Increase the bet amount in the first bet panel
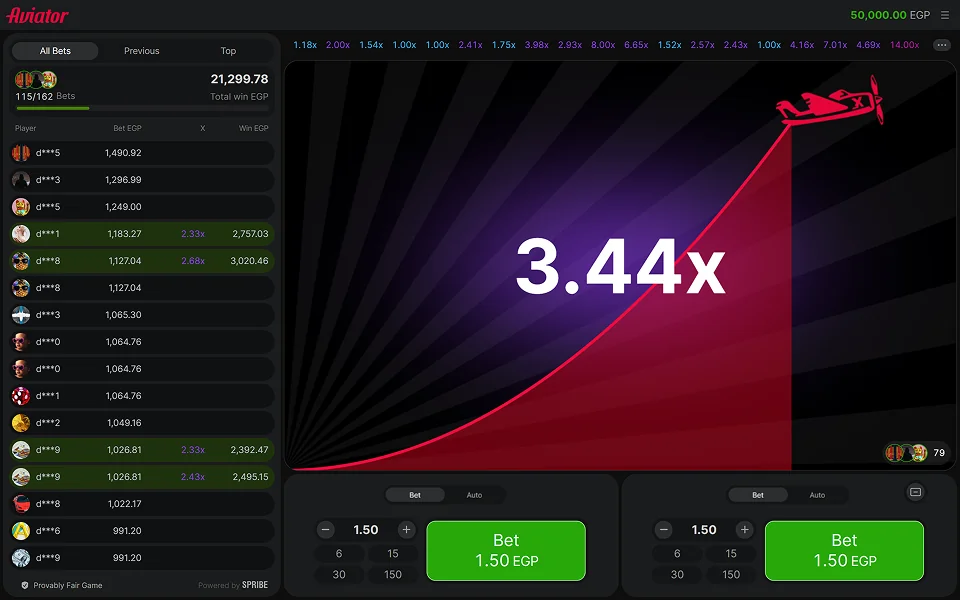The image size is (960, 600). point(406,530)
